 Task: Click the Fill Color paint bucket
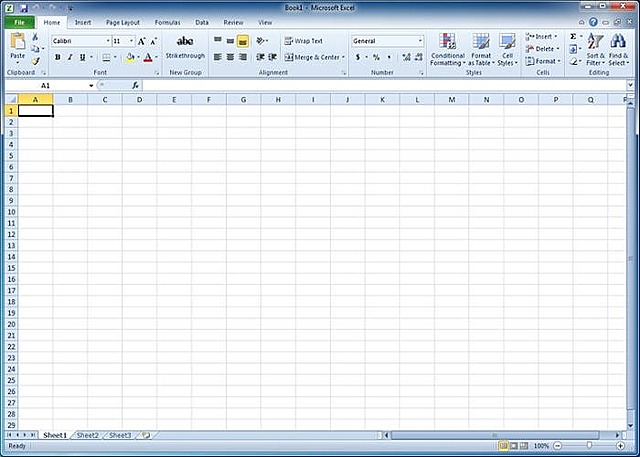tap(130, 58)
